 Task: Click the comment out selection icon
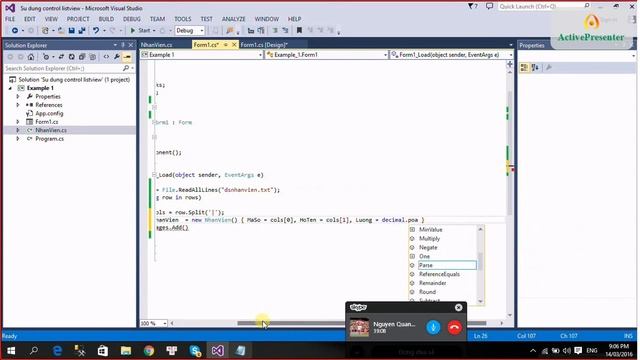[275, 31]
